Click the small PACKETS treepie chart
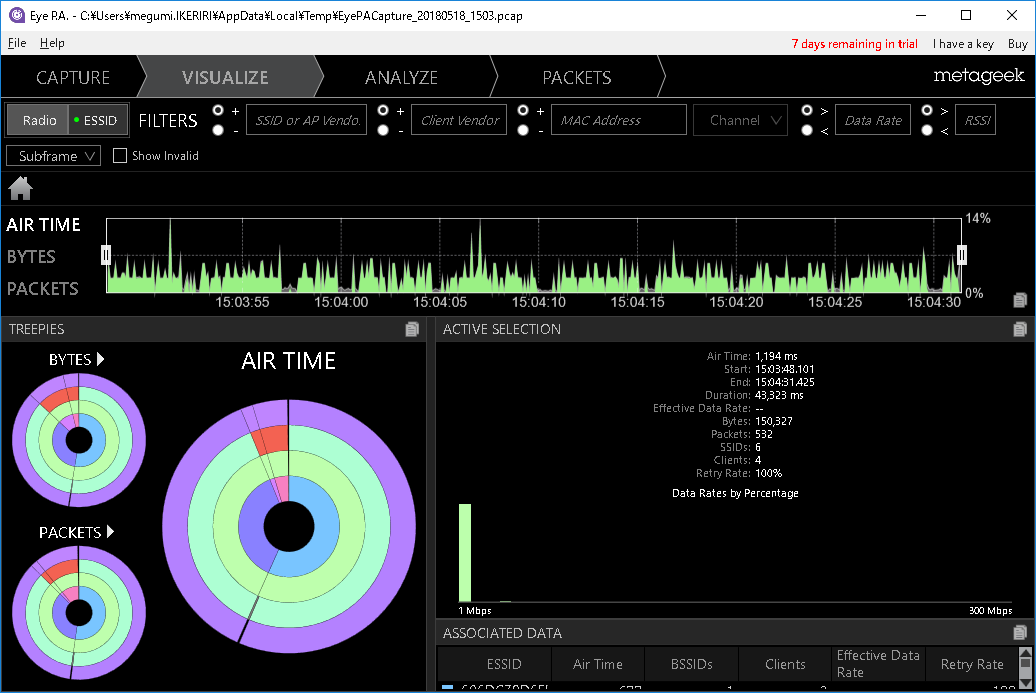The width and height of the screenshot is (1036, 693). 79,612
